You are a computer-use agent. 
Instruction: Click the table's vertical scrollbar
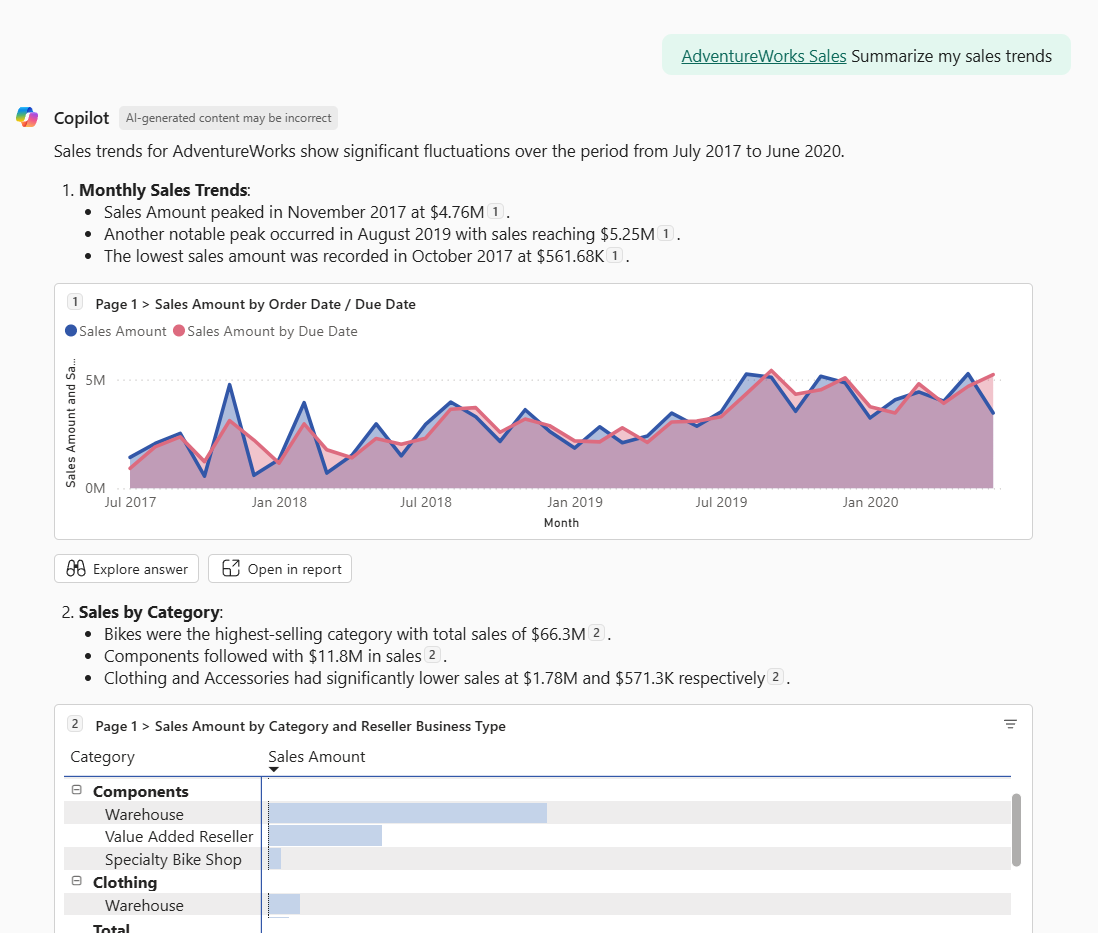click(x=1016, y=830)
